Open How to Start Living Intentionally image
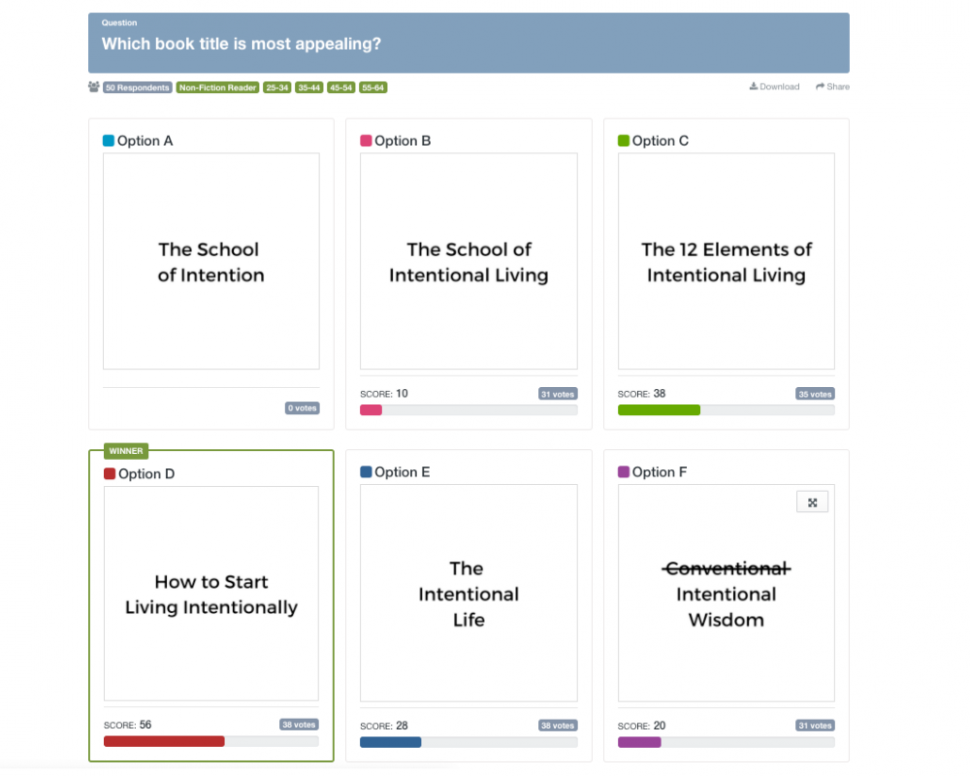Image resolution: width=970 pixels, height=776 pixels. click(x=211, y=594)
